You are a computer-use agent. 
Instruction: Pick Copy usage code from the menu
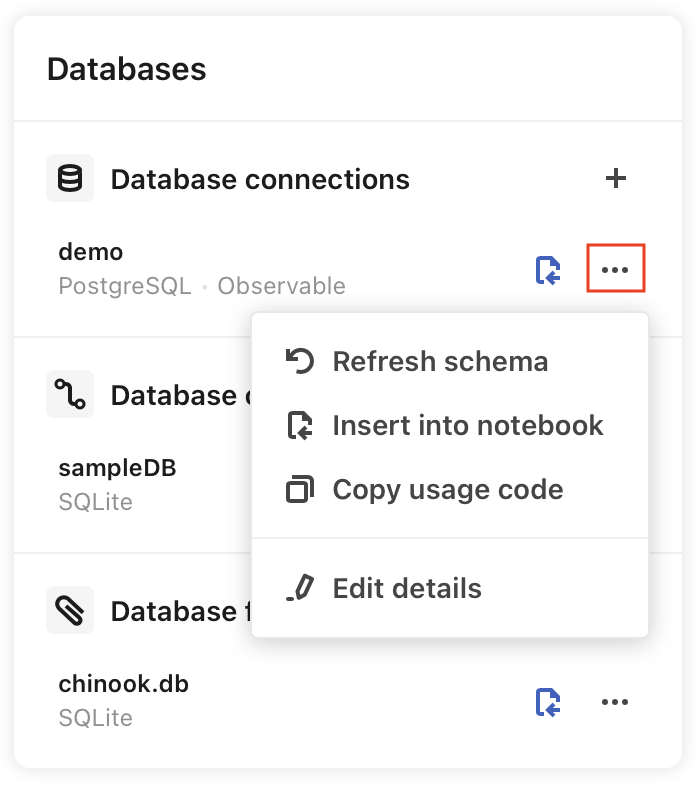coord(450,489)
